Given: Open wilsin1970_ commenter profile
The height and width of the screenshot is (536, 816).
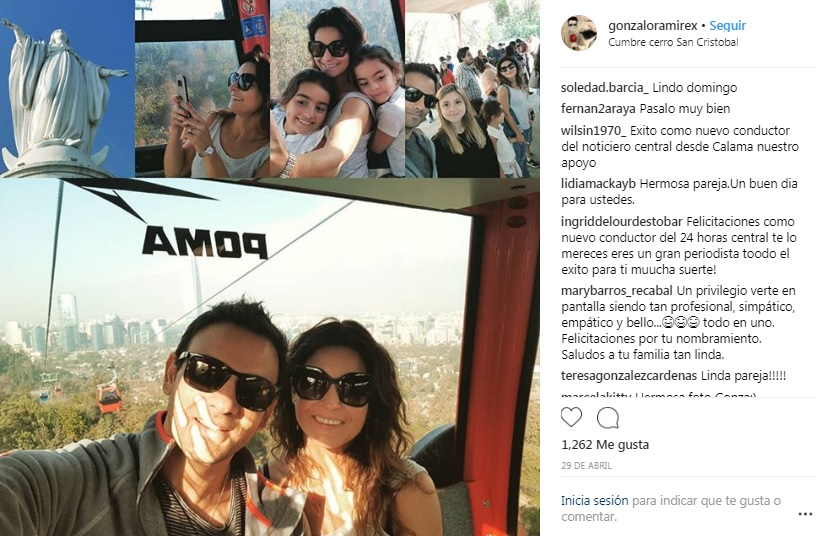Looking at the screenshot, I should coord(594,131).
